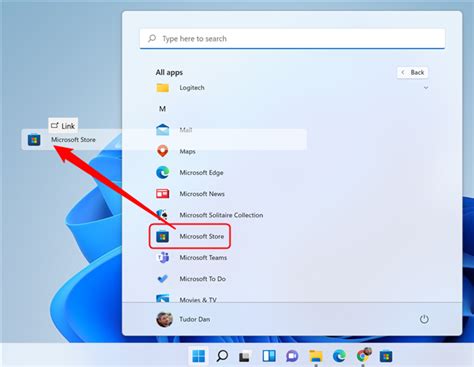Select the Microsoft News label

point(202,194)
